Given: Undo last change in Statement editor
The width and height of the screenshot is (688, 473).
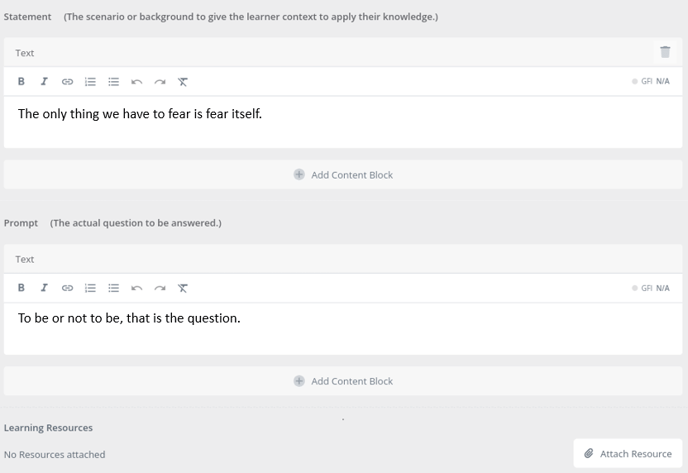Looking at the screenshot, I should (137, 82).
